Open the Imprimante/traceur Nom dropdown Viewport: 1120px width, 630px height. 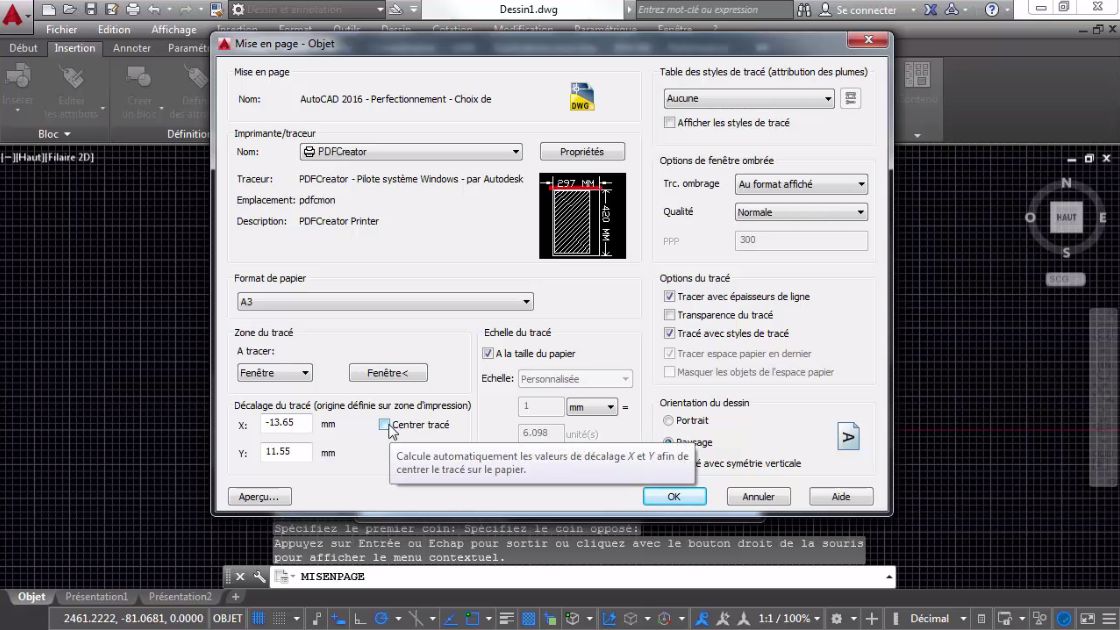pyautogui.click(x=516, y=151)
